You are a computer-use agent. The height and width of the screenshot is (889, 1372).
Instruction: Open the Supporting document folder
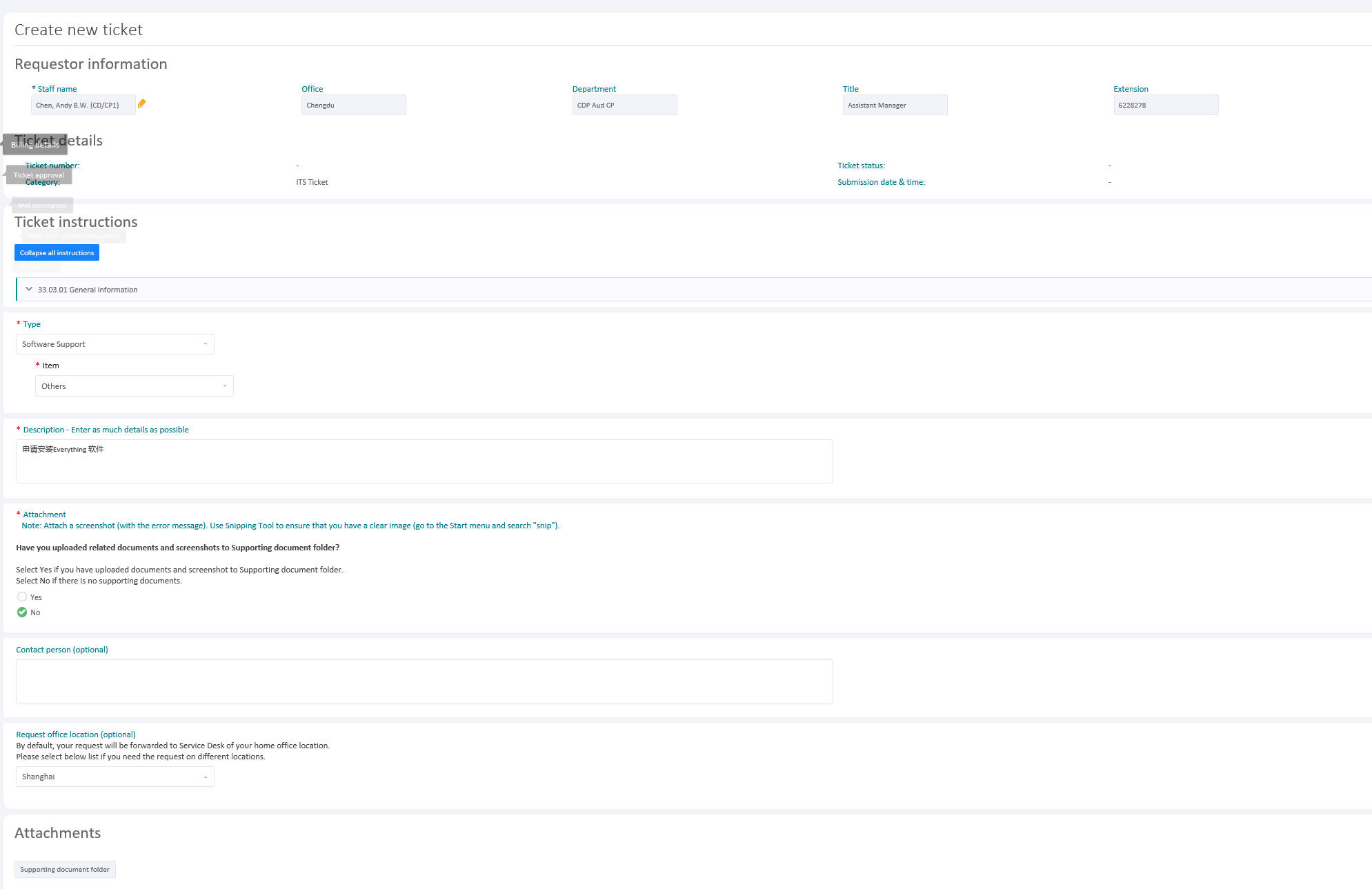coord(65,870)
